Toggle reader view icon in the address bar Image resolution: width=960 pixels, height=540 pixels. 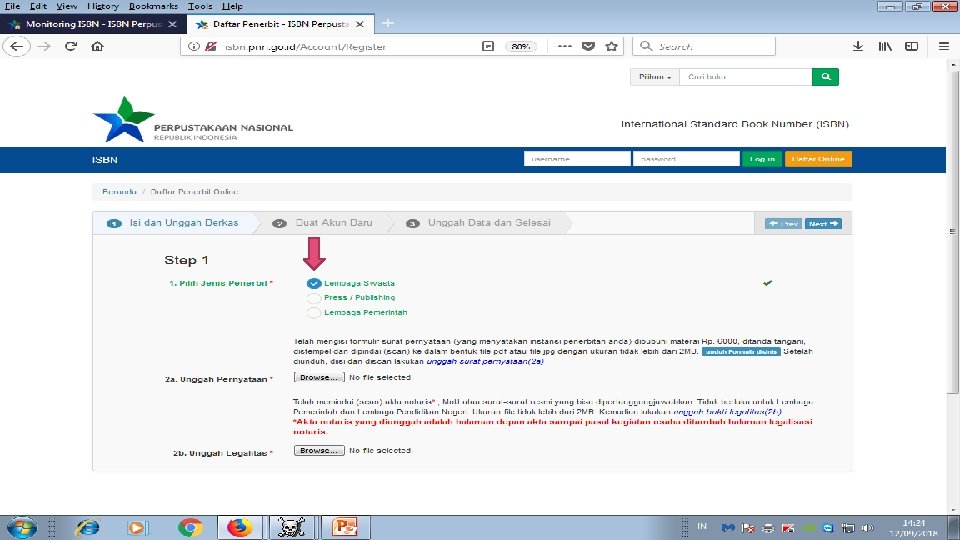tap(488, 46)
